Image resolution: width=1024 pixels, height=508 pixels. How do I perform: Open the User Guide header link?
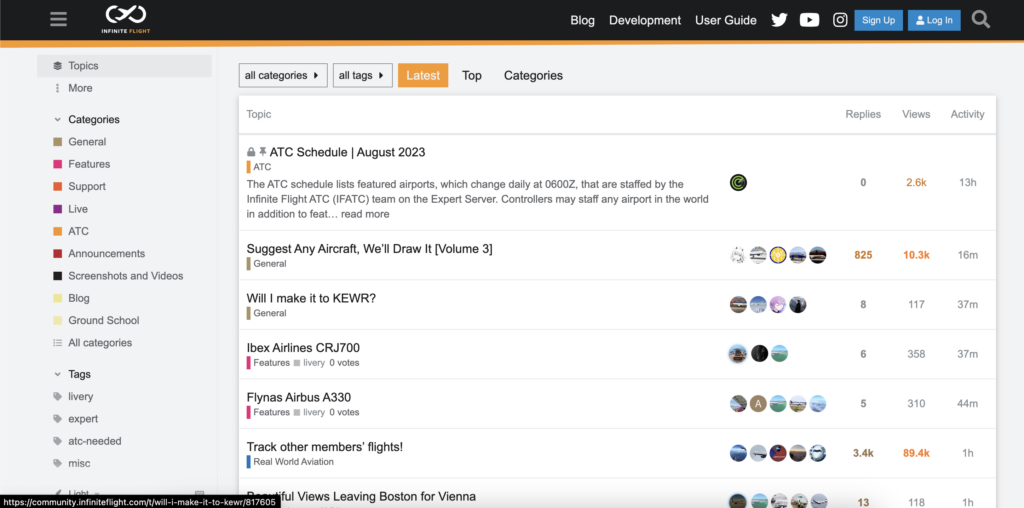[726, 20]
